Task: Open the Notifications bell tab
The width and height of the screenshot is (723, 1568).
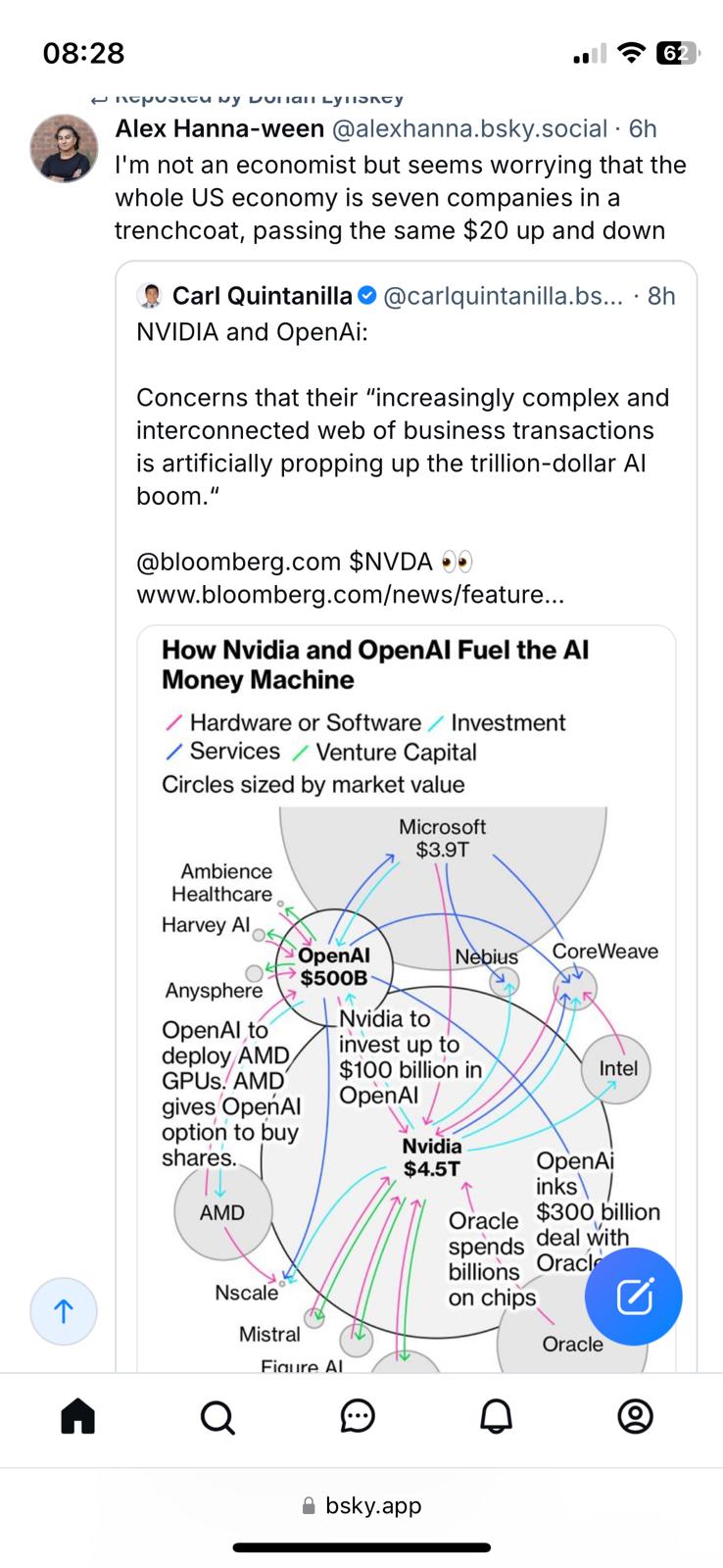Action: [497, 1416]
